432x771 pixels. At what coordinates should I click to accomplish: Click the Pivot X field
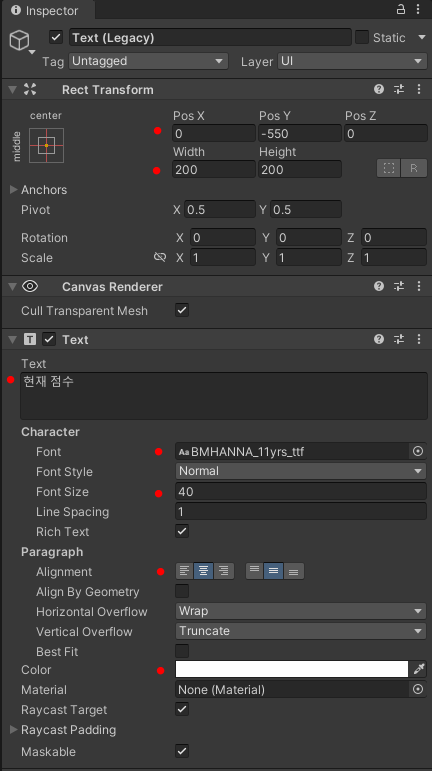click(220, 209)
